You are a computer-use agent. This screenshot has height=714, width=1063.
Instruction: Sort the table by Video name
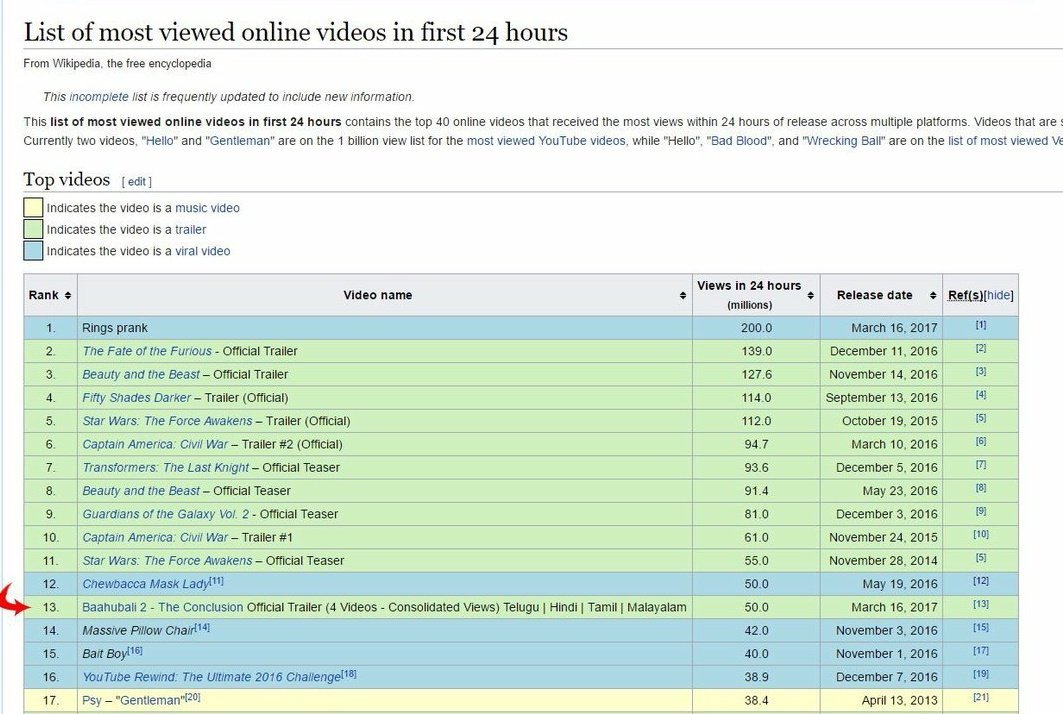pos(684,295)
